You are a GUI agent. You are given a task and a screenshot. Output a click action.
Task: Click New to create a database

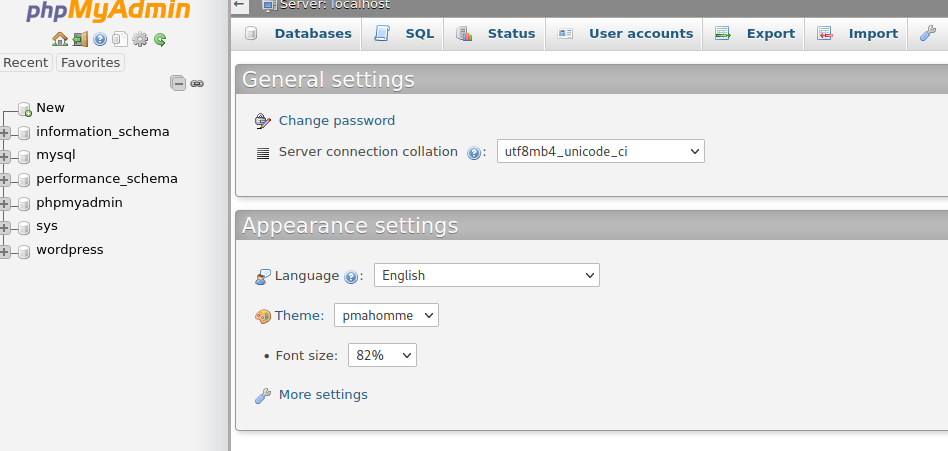[50, 107]
